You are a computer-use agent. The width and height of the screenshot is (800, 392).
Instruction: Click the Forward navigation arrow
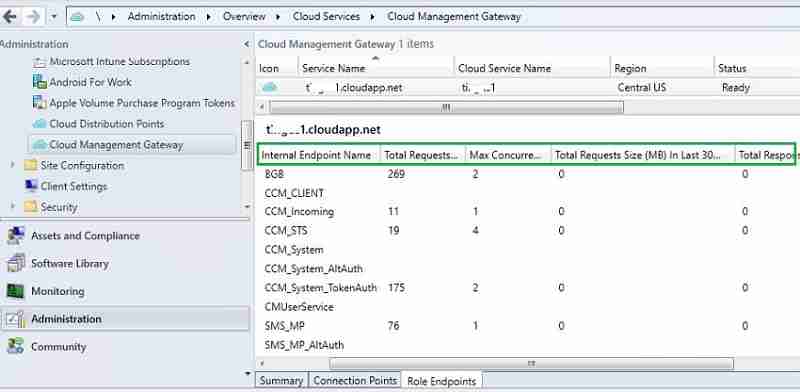[x=33, y=17]
